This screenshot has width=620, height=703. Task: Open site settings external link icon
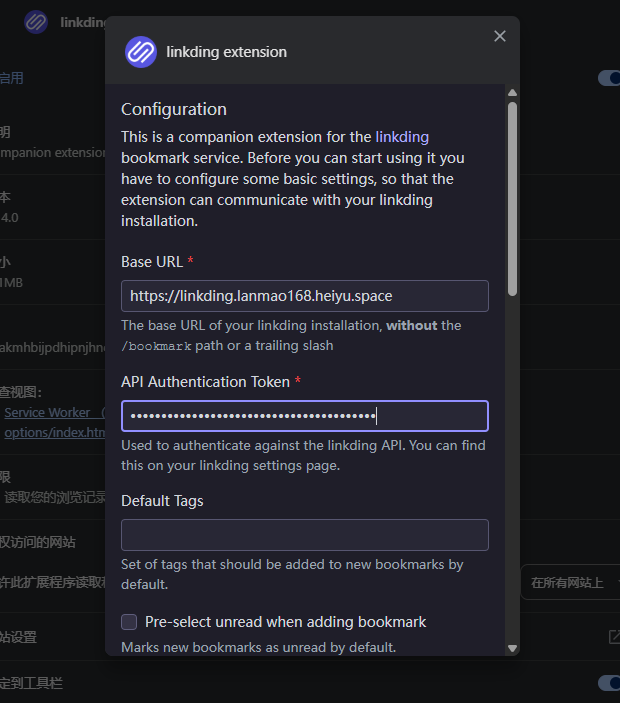pyautogui.click(x=615, y=637)
